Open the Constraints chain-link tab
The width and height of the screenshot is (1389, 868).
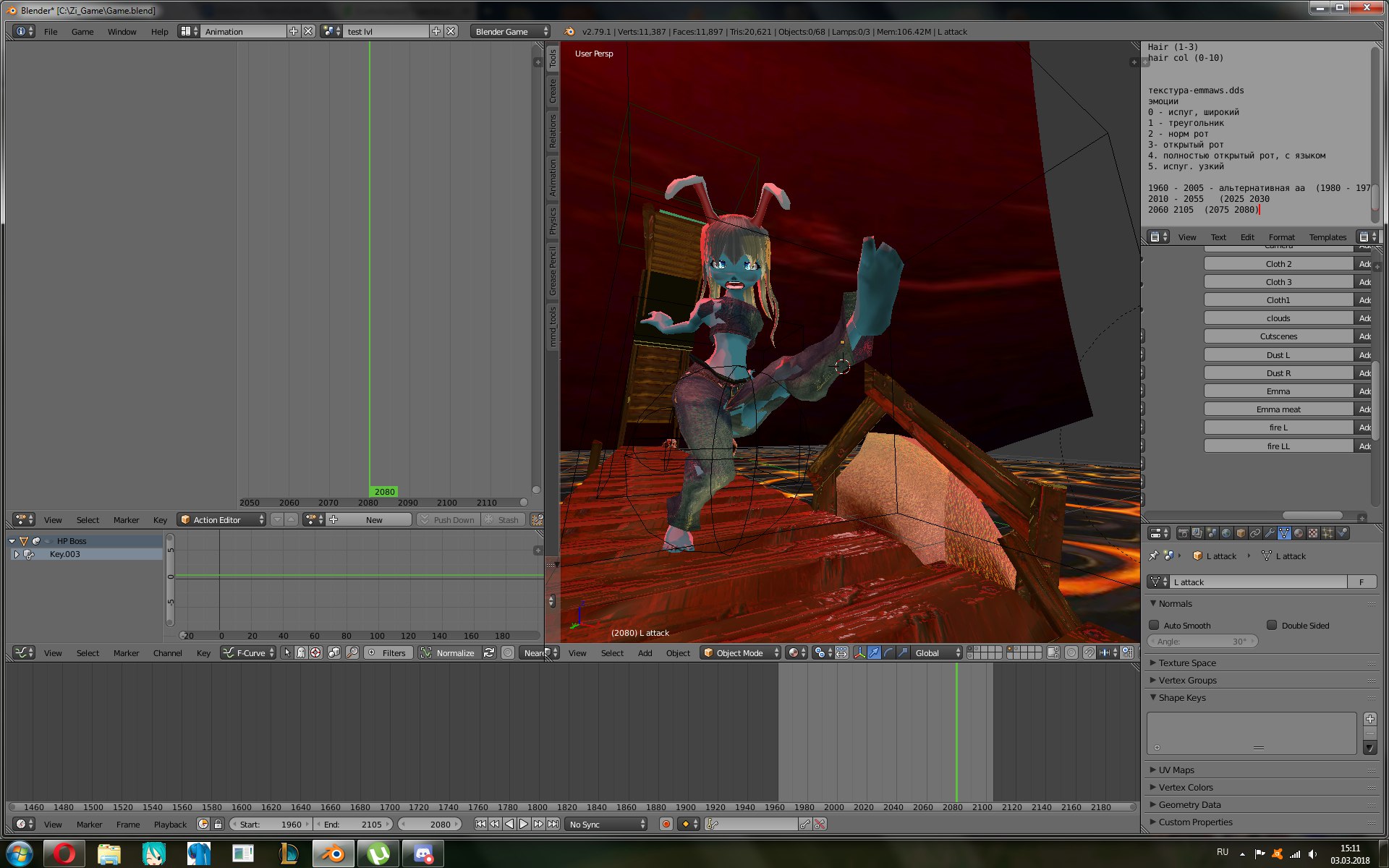[1255, 533]
